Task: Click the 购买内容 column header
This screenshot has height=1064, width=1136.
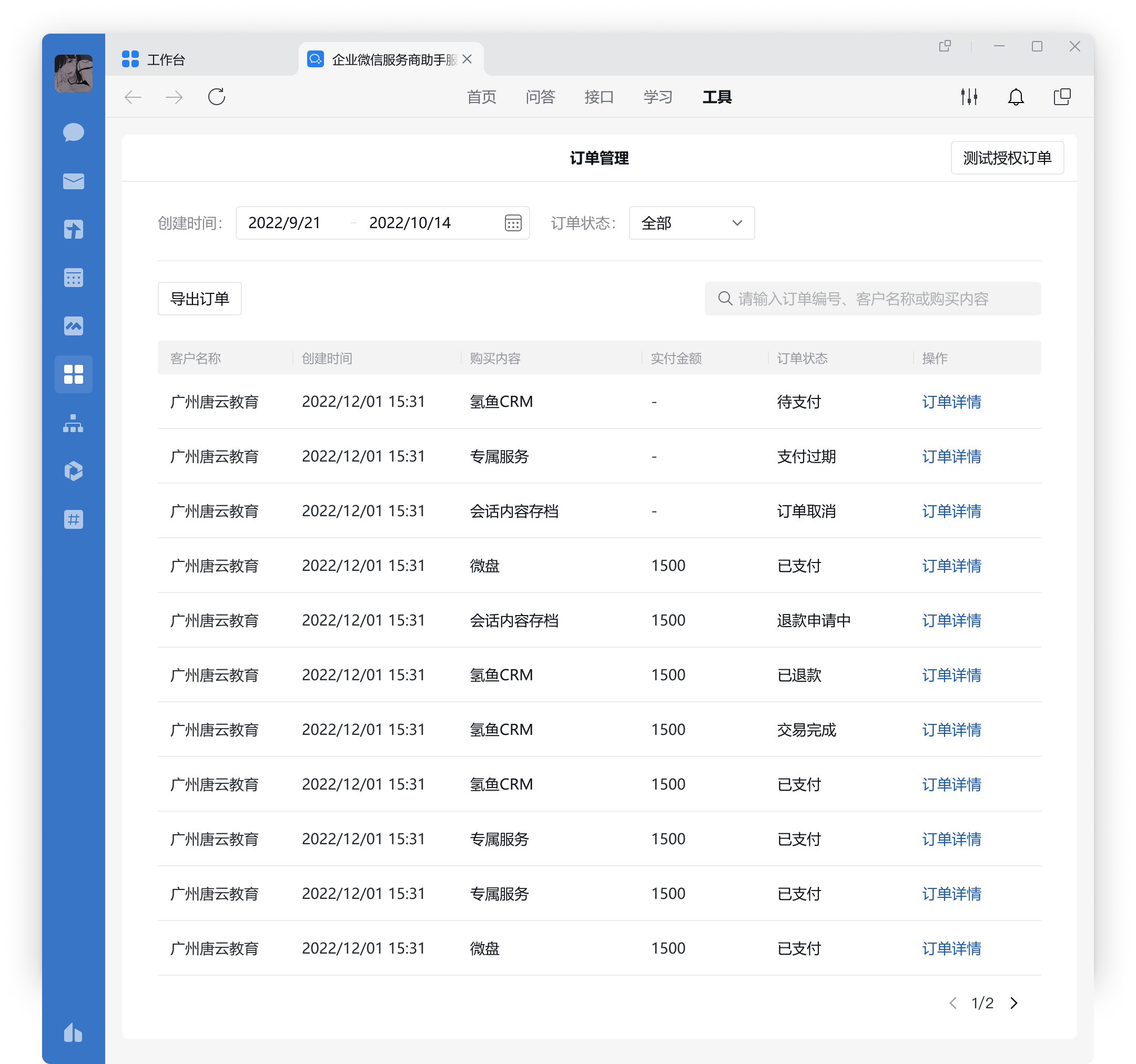Action: coord(495,358)
